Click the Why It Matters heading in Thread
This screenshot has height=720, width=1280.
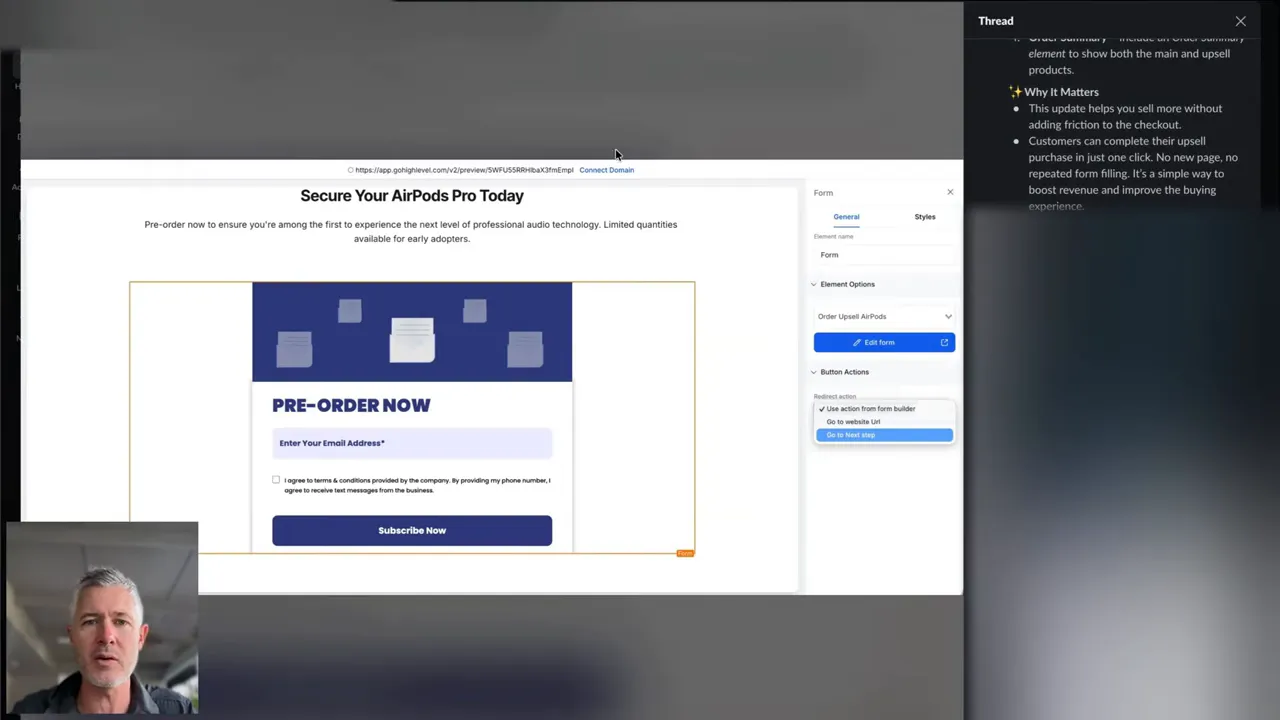point(1061,92)
